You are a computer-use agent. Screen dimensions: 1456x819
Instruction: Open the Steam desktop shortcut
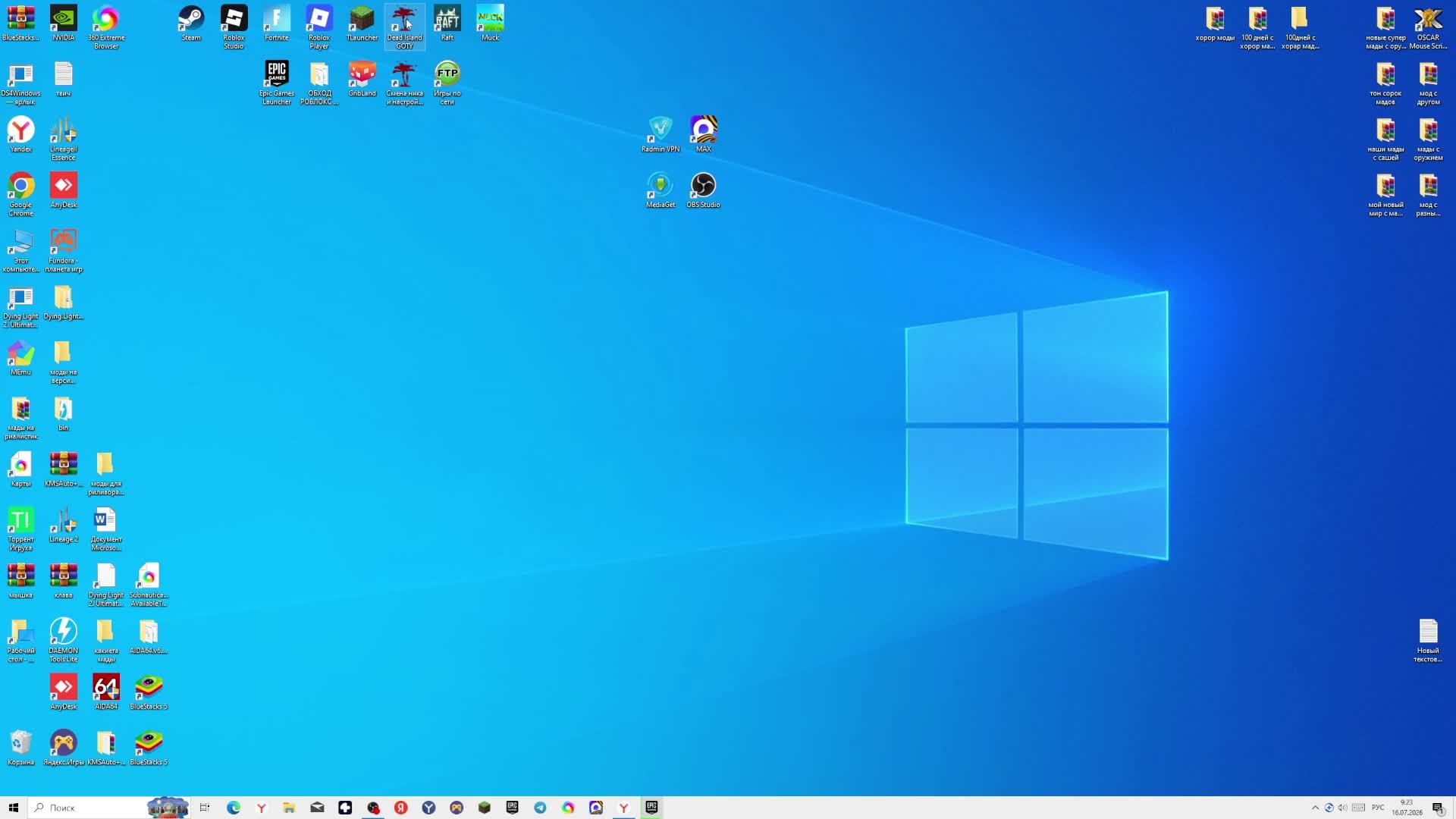coord(191,24)
